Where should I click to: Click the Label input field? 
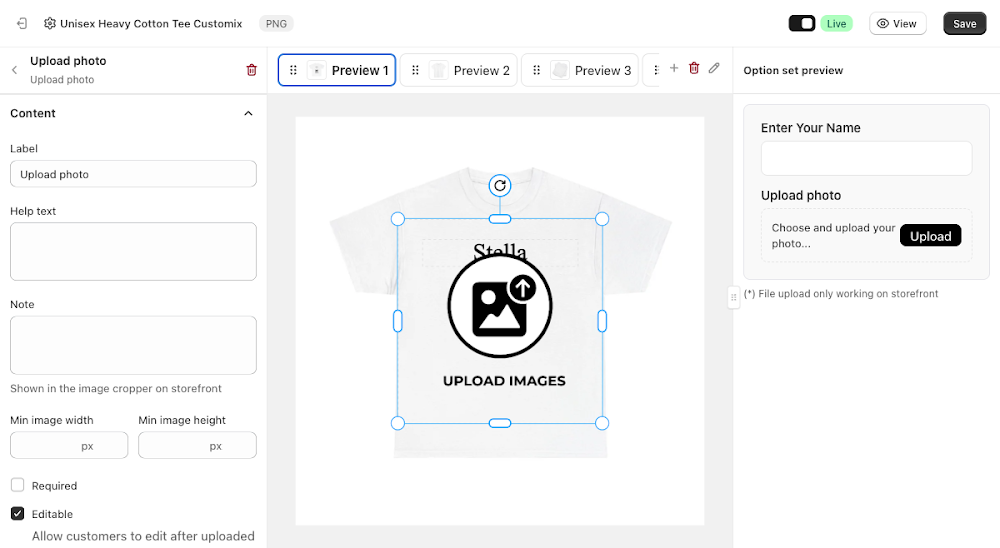(133, 174)
